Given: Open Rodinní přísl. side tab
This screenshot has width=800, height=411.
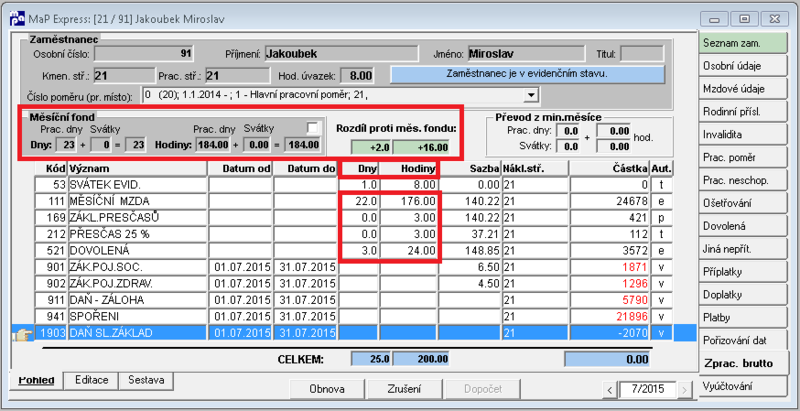Looking at the screenshot, I should tap(743, 112).
